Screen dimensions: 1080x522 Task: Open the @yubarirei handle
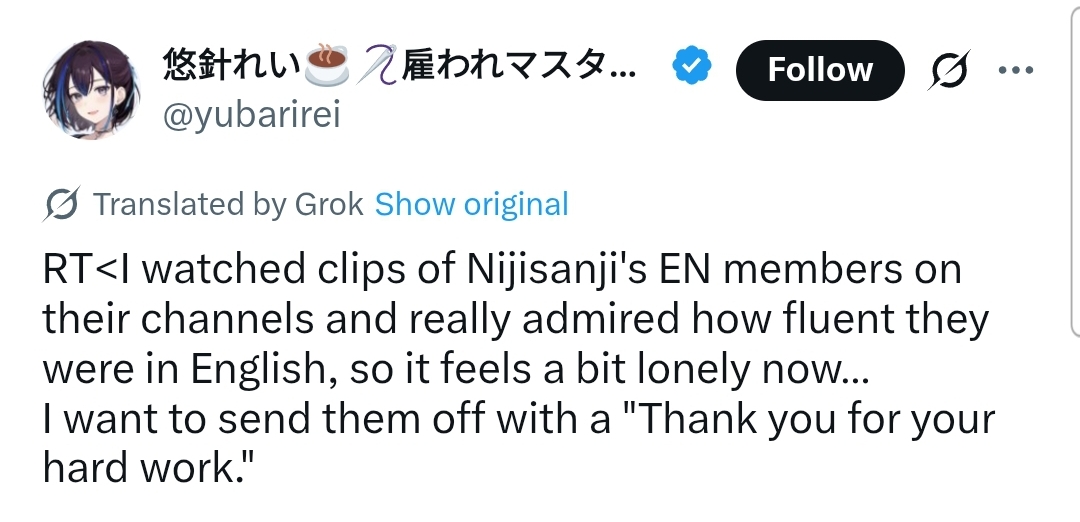pos(251,115)
